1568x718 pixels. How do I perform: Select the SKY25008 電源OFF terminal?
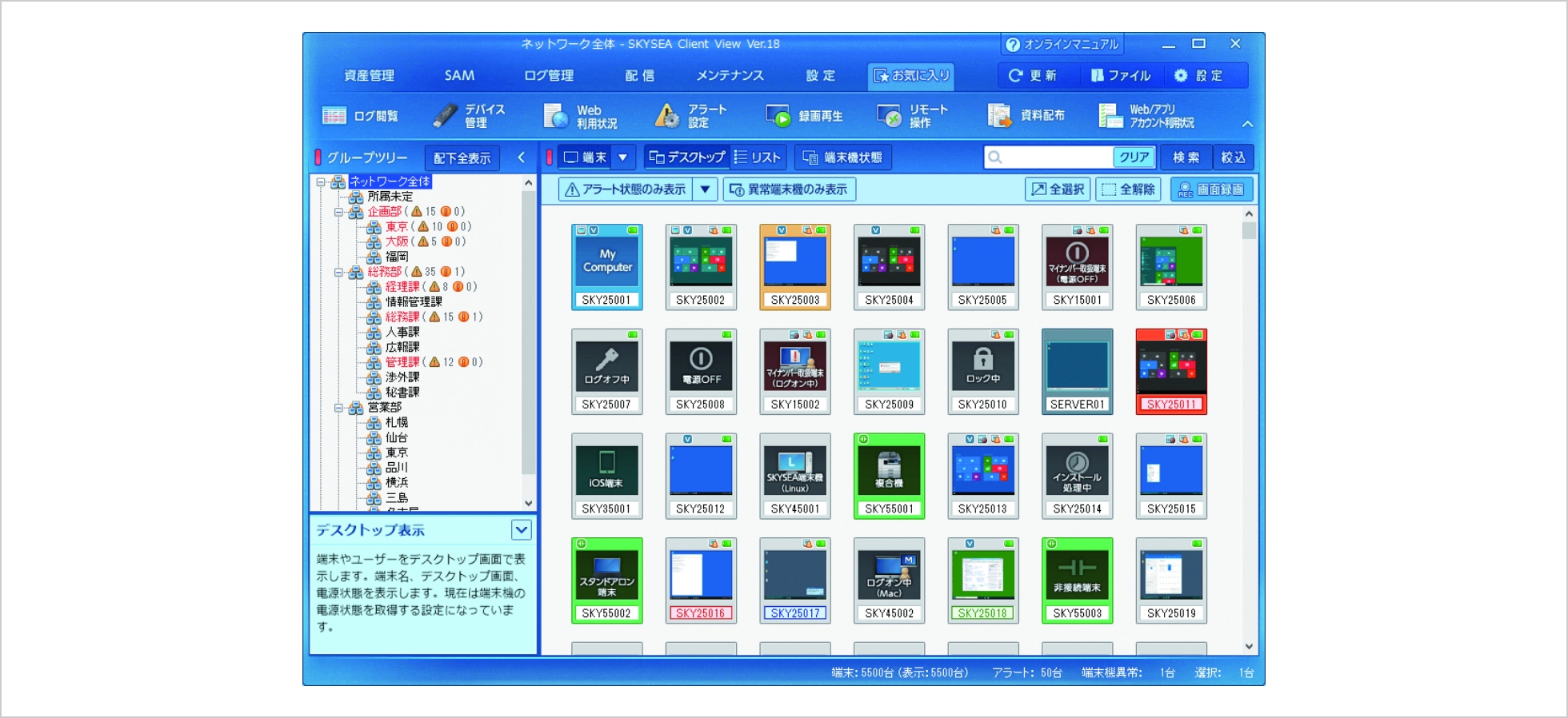point(701,372)
